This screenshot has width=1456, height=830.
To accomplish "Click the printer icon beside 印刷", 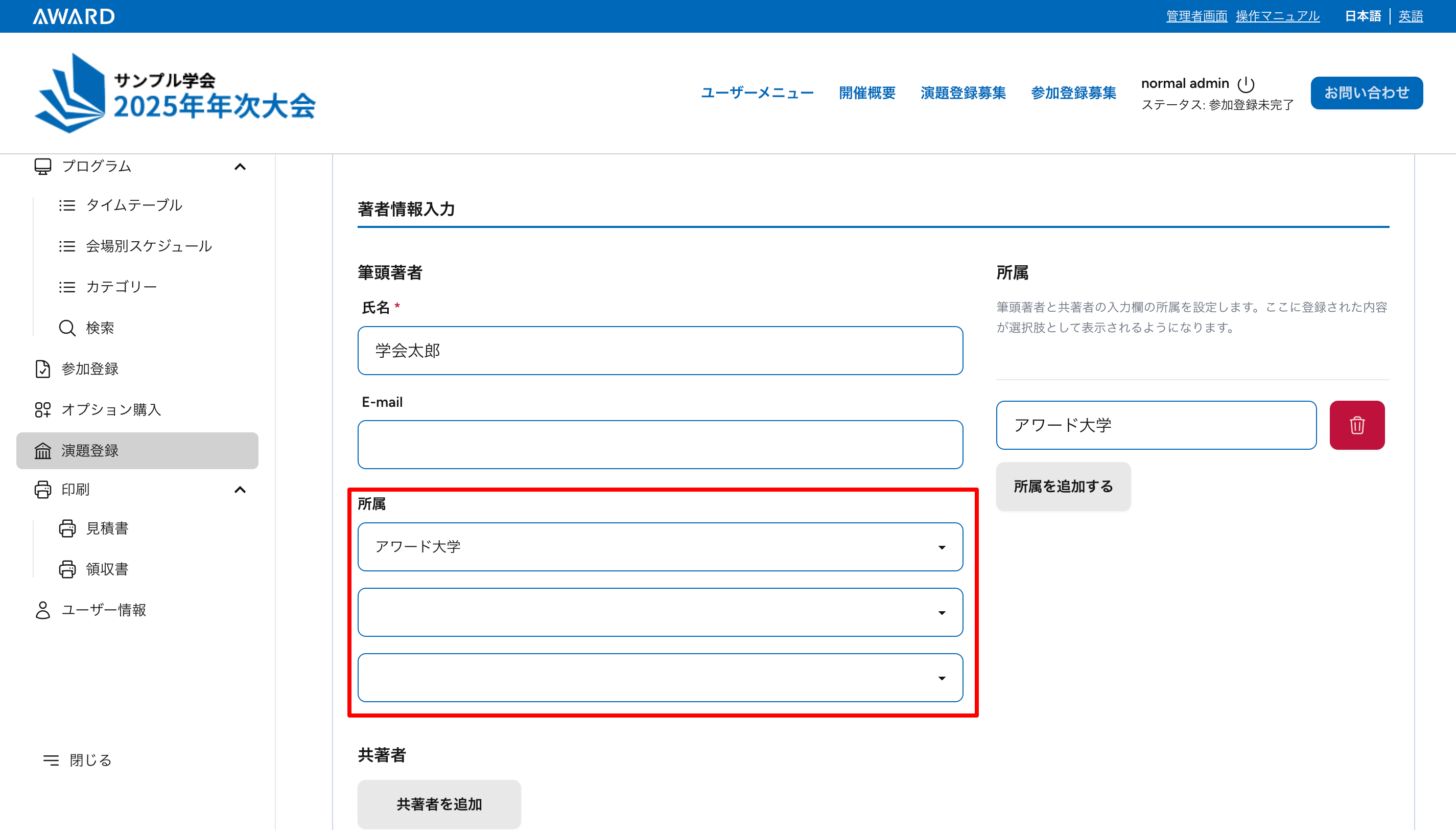I will [x=43, y=489].
